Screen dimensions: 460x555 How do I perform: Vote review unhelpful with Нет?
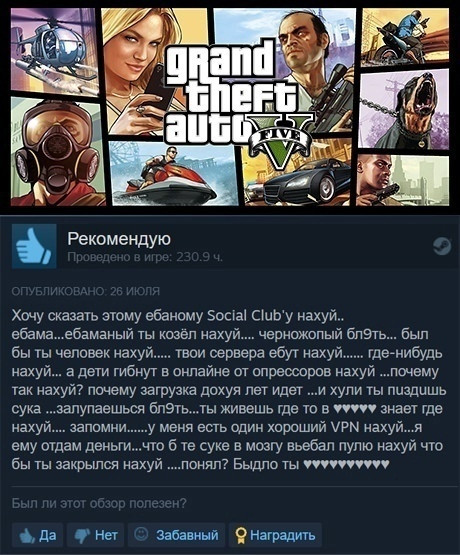pos(95,535)
